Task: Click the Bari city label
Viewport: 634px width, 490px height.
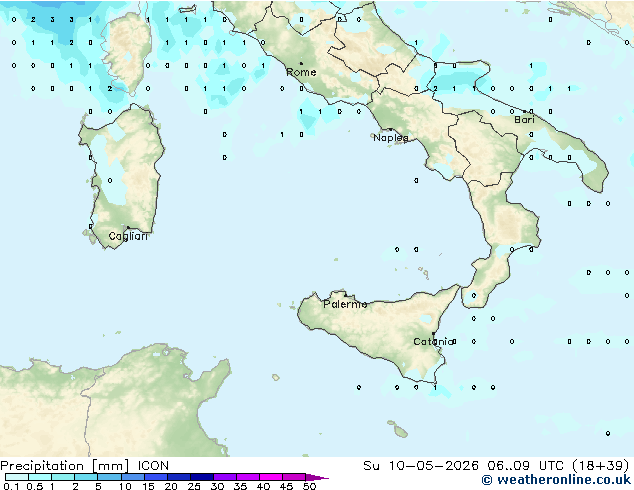Action: click(x=524, y=120)
